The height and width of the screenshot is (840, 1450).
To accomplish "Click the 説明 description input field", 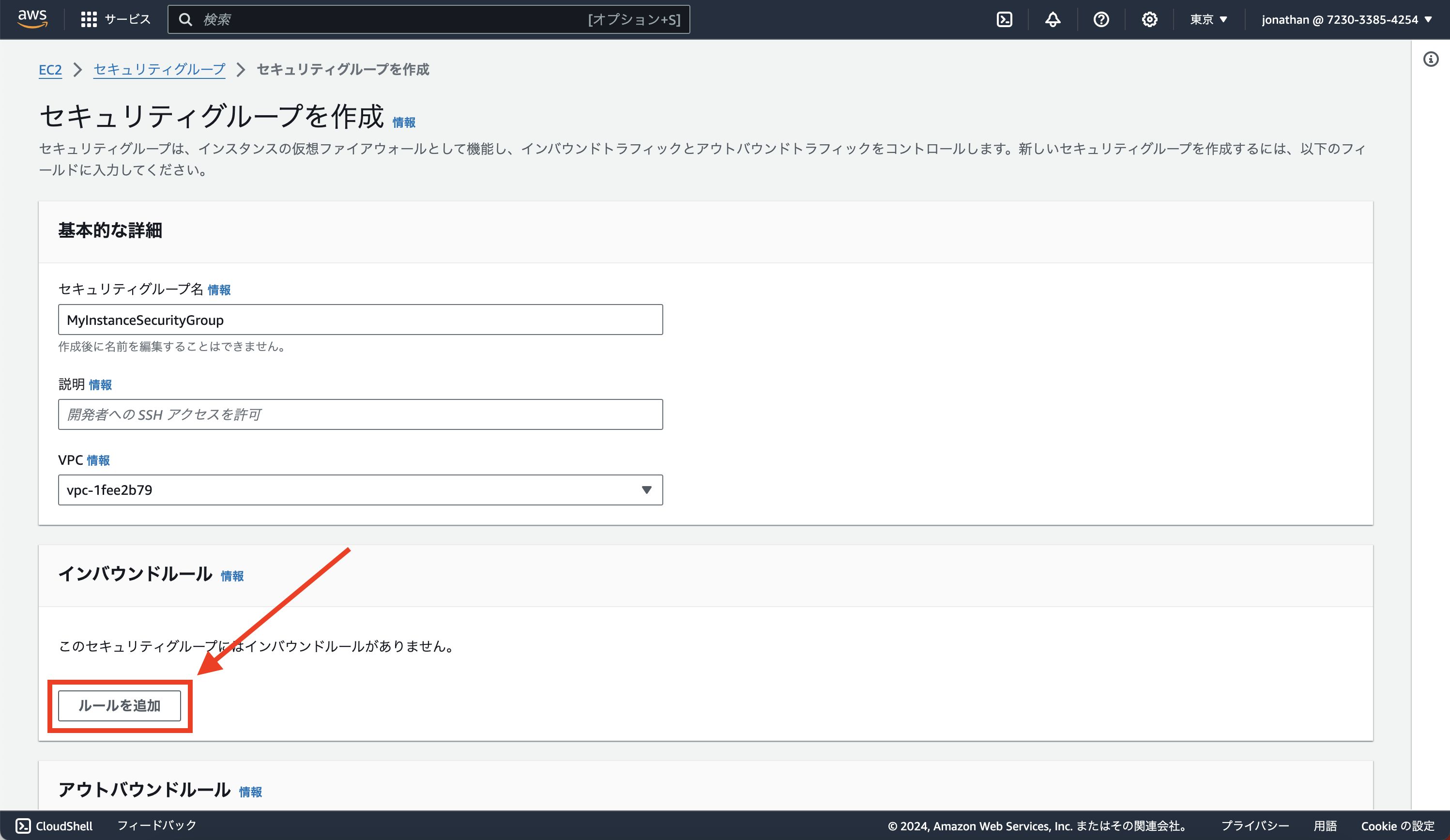I will (360, 414).
